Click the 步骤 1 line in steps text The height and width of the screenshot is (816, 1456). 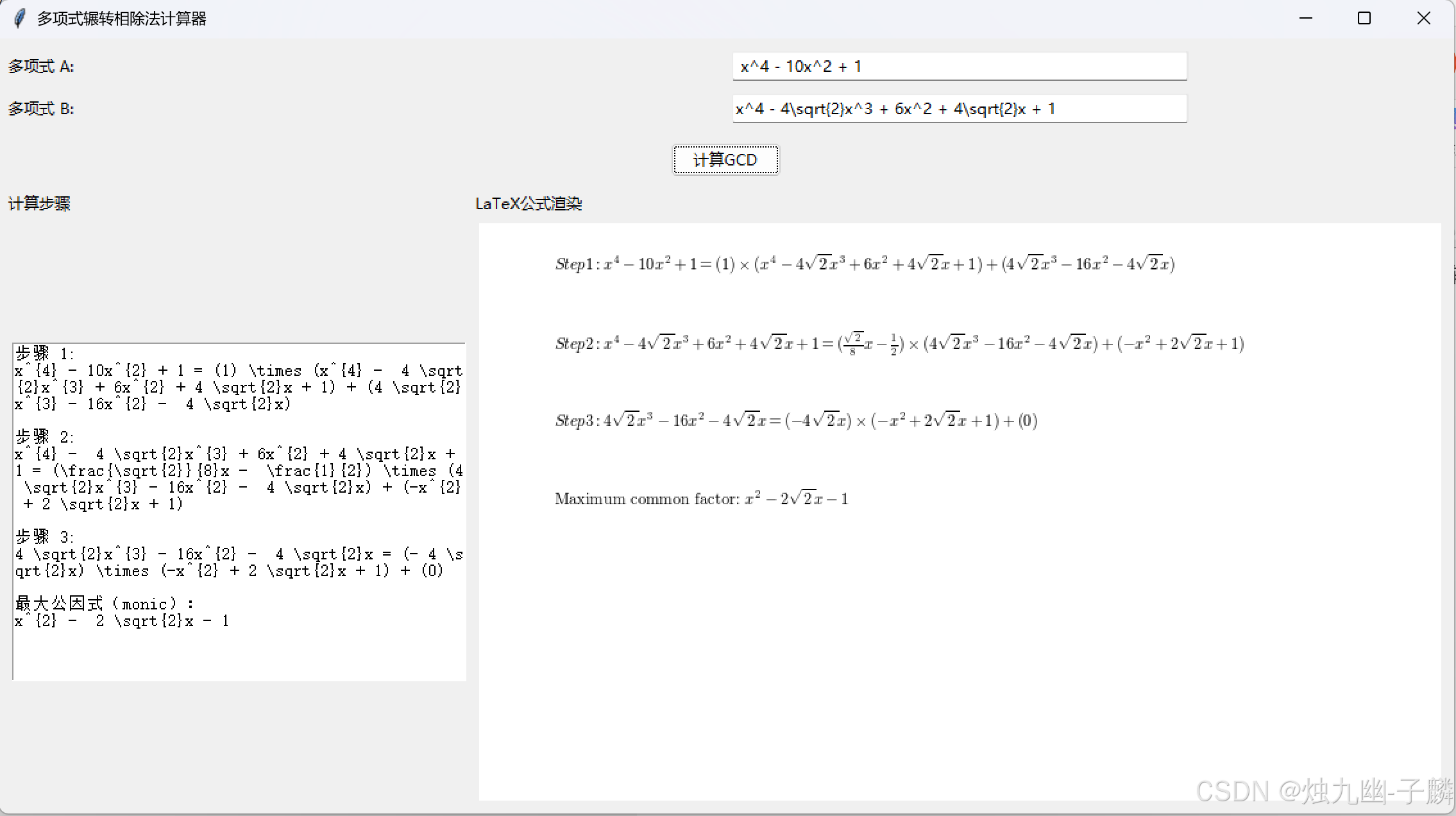point(45,353)
